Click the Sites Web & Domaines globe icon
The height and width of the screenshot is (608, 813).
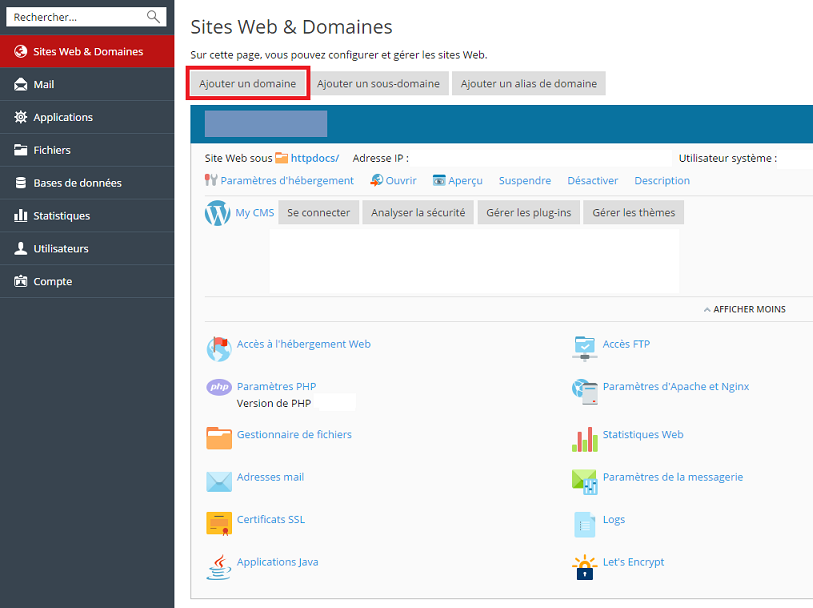click(x=21, y=51)
